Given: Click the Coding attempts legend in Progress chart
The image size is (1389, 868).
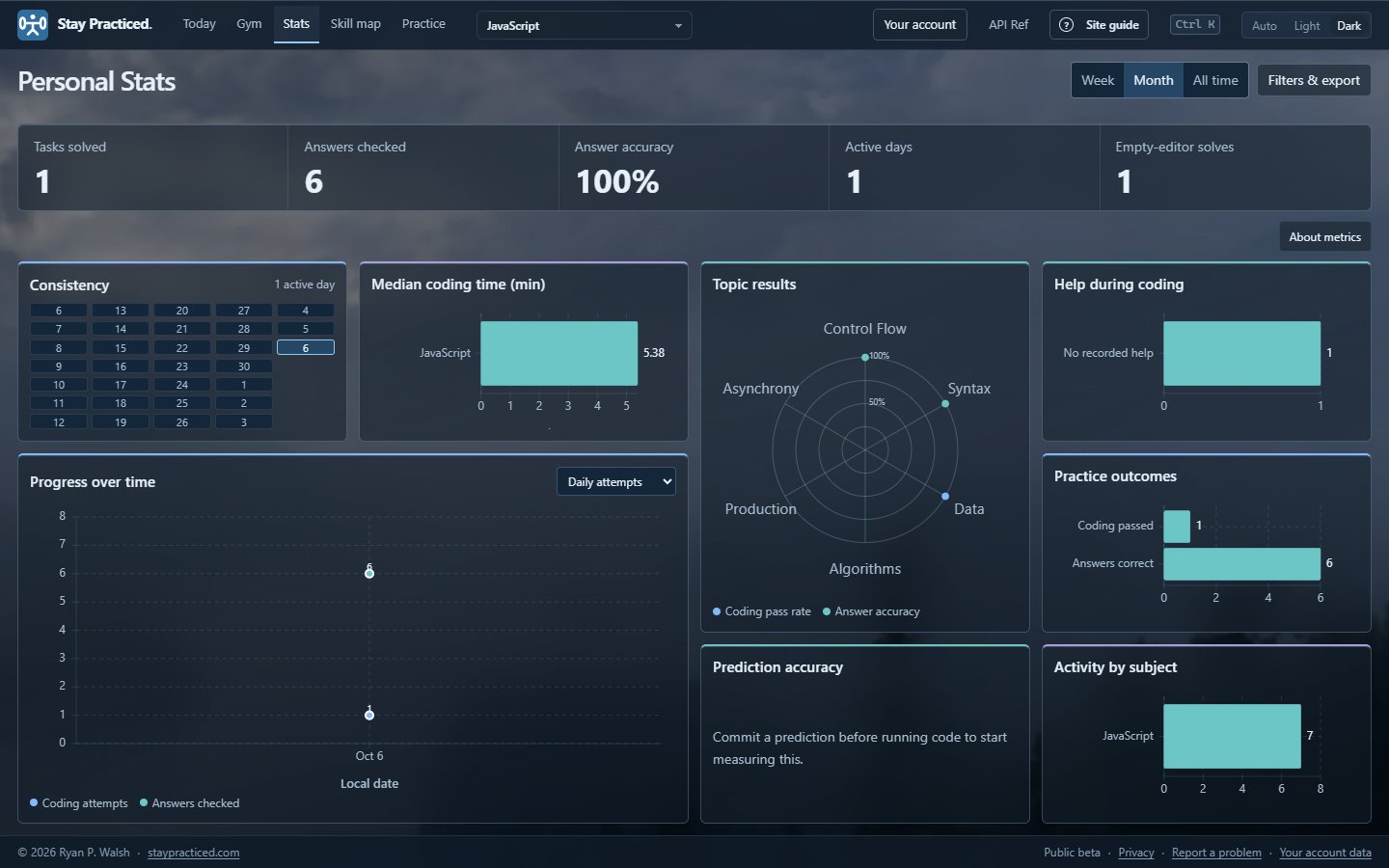Looking at the screenshot, I should click(79, 803).
